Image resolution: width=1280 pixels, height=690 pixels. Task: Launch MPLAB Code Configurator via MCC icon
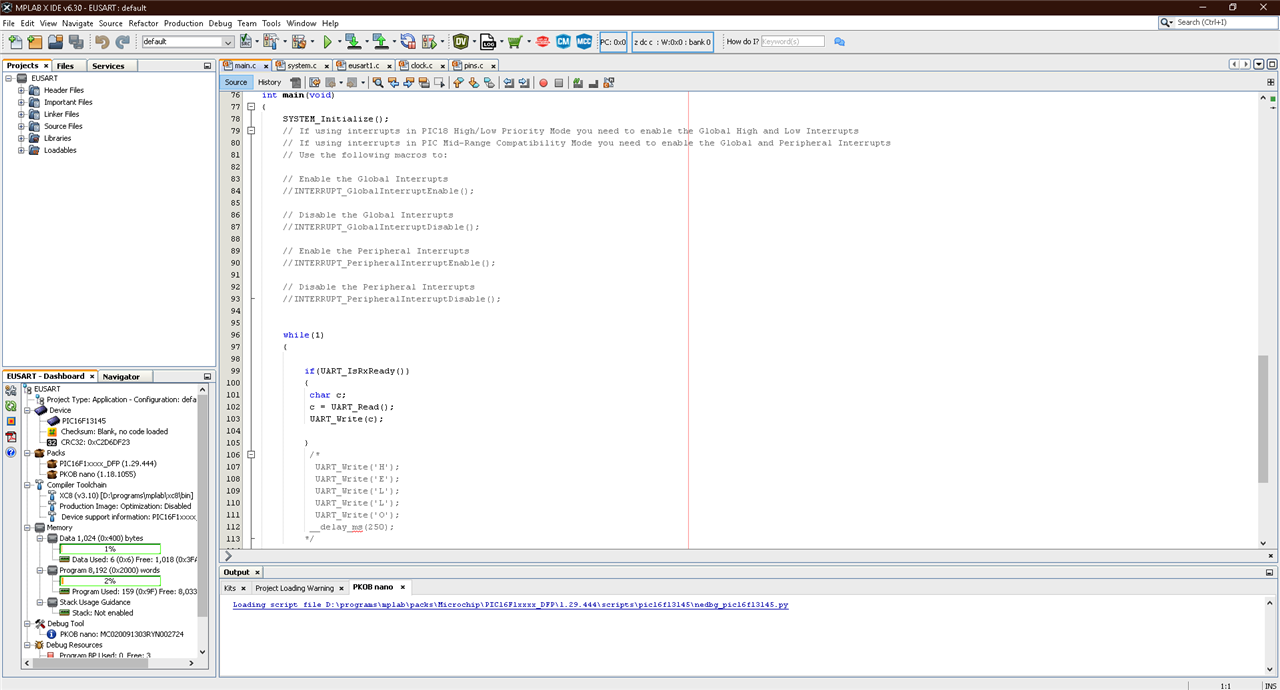pos(584,42)
